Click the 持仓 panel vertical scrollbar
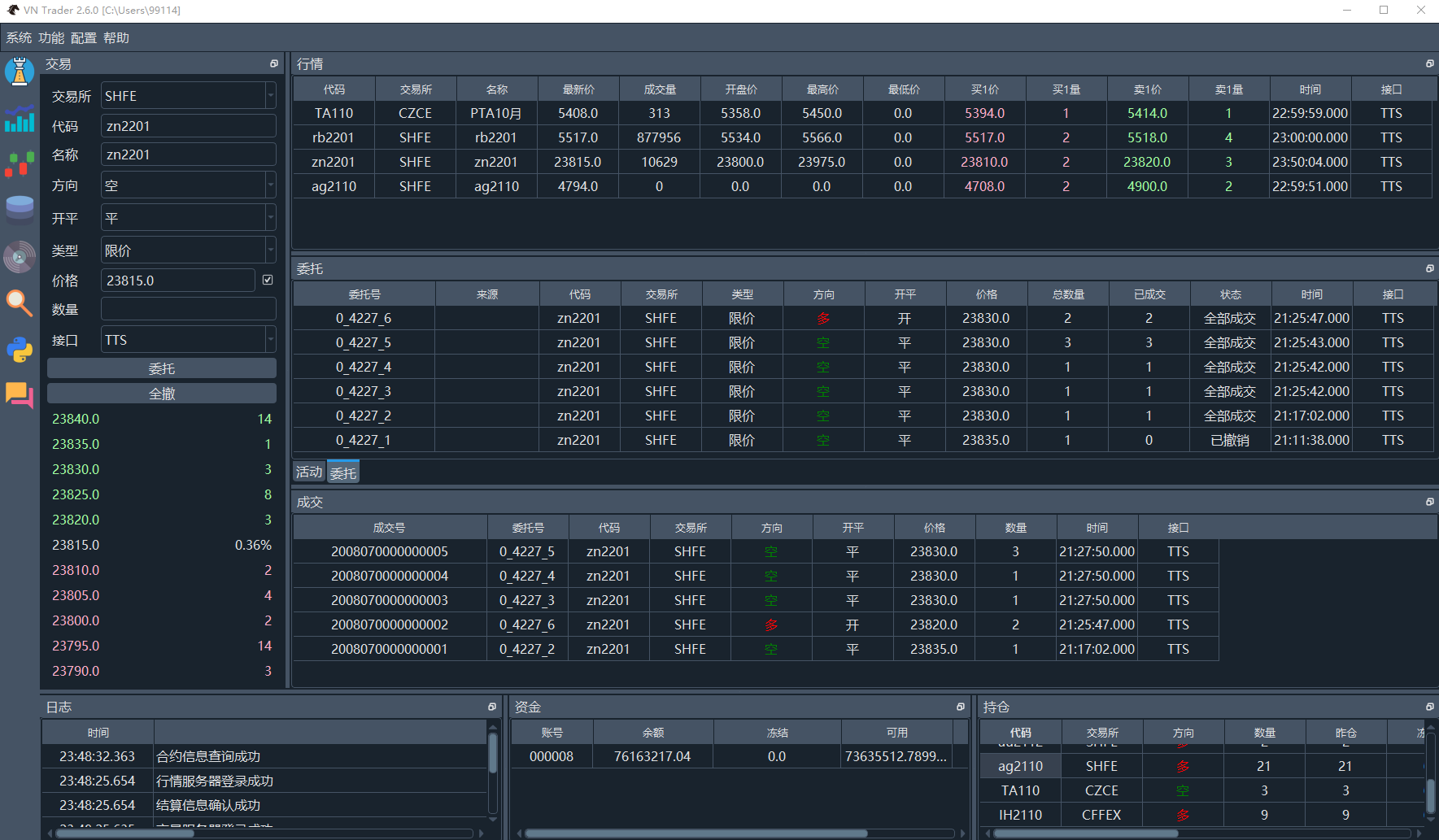 point(1431,794)
